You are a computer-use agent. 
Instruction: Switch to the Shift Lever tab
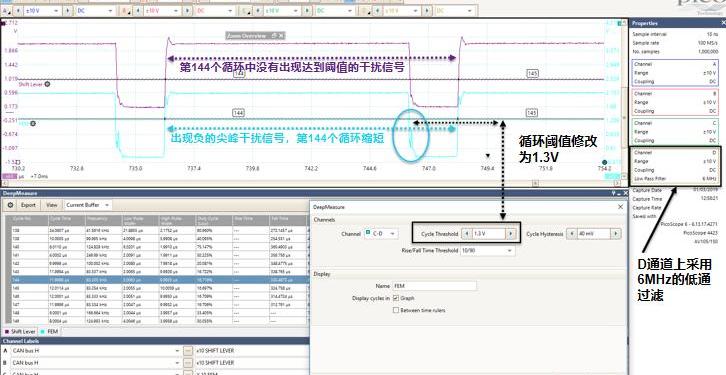pos(19,331)
